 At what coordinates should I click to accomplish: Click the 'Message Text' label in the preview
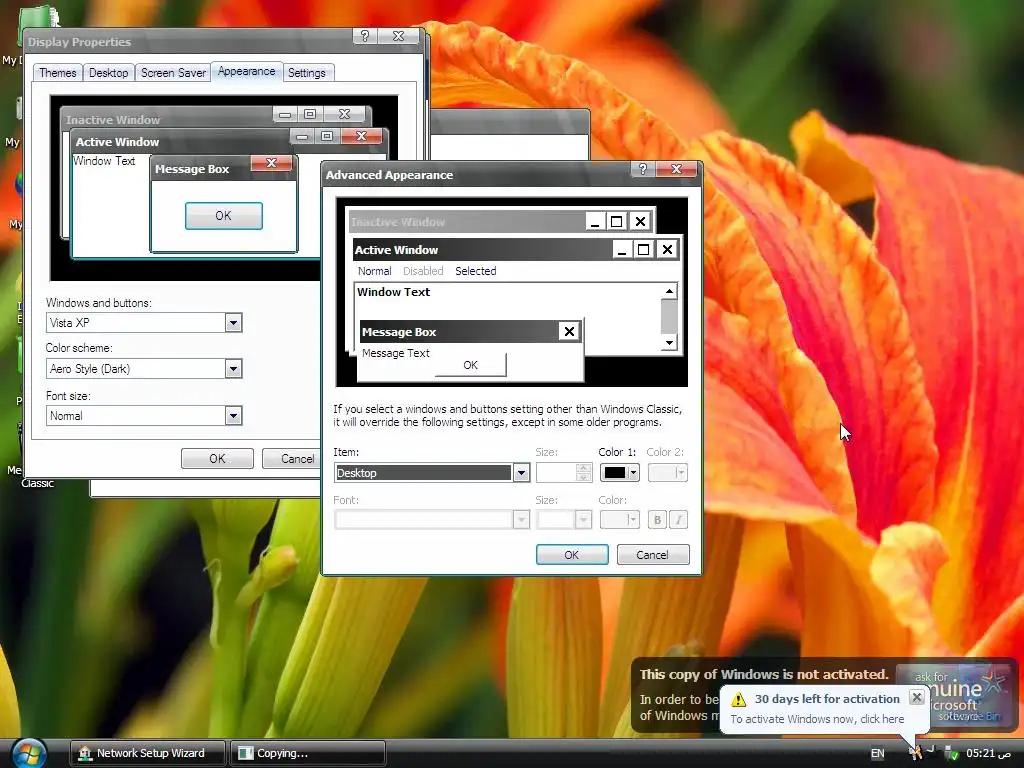pyautogui.click(x=396, y=353)
